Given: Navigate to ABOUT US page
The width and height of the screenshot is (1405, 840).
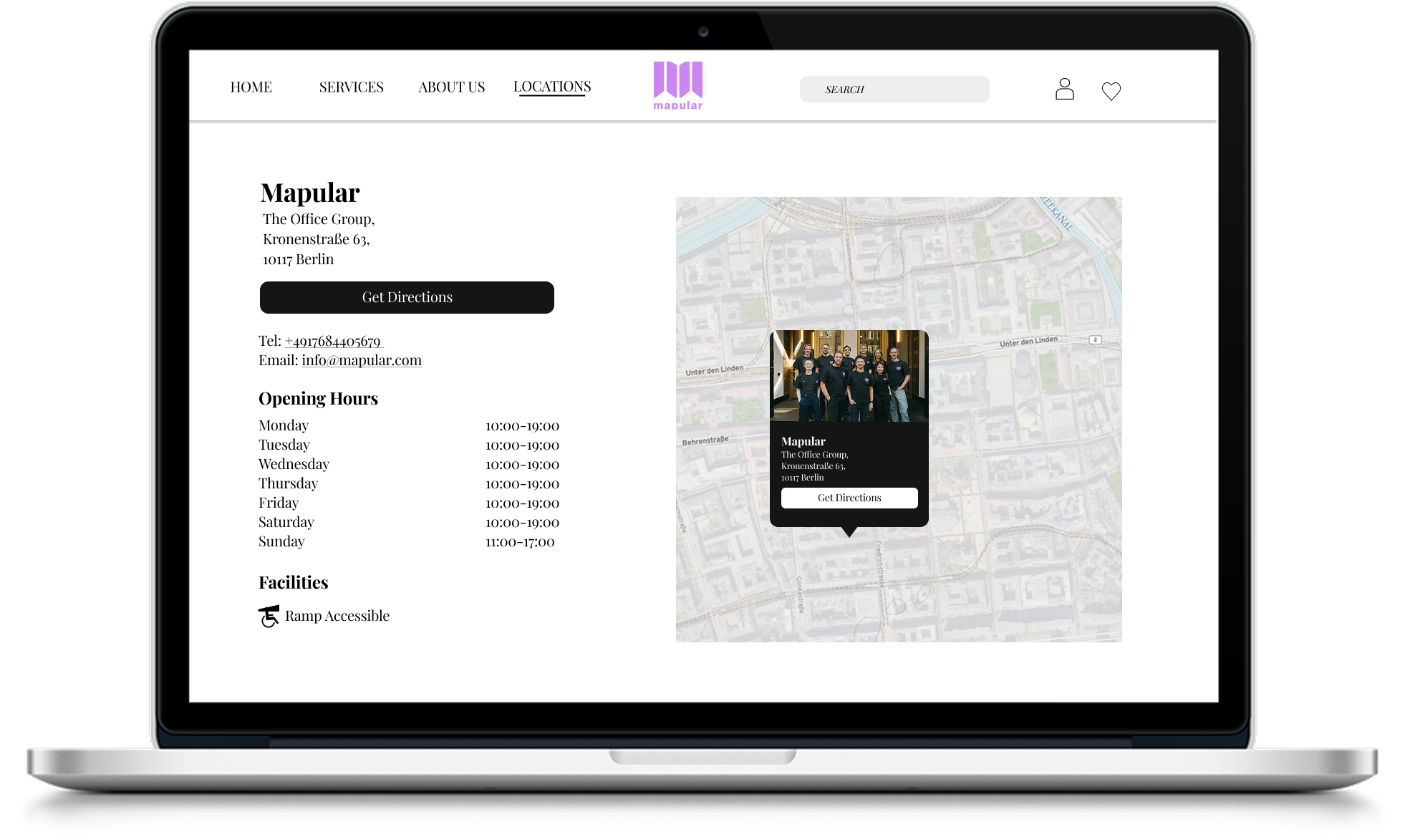Looking at the screenshot, I should tap(451, 87).
